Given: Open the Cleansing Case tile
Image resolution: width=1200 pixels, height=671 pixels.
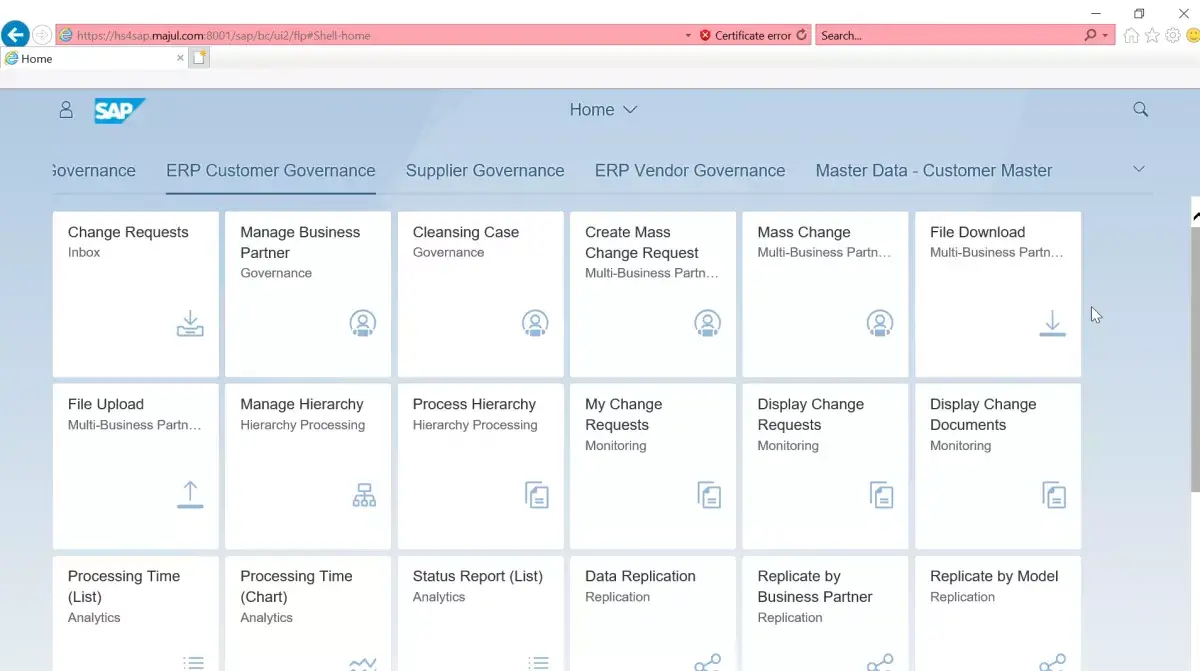Looking at the screenshot, I should tap(480, 294).
